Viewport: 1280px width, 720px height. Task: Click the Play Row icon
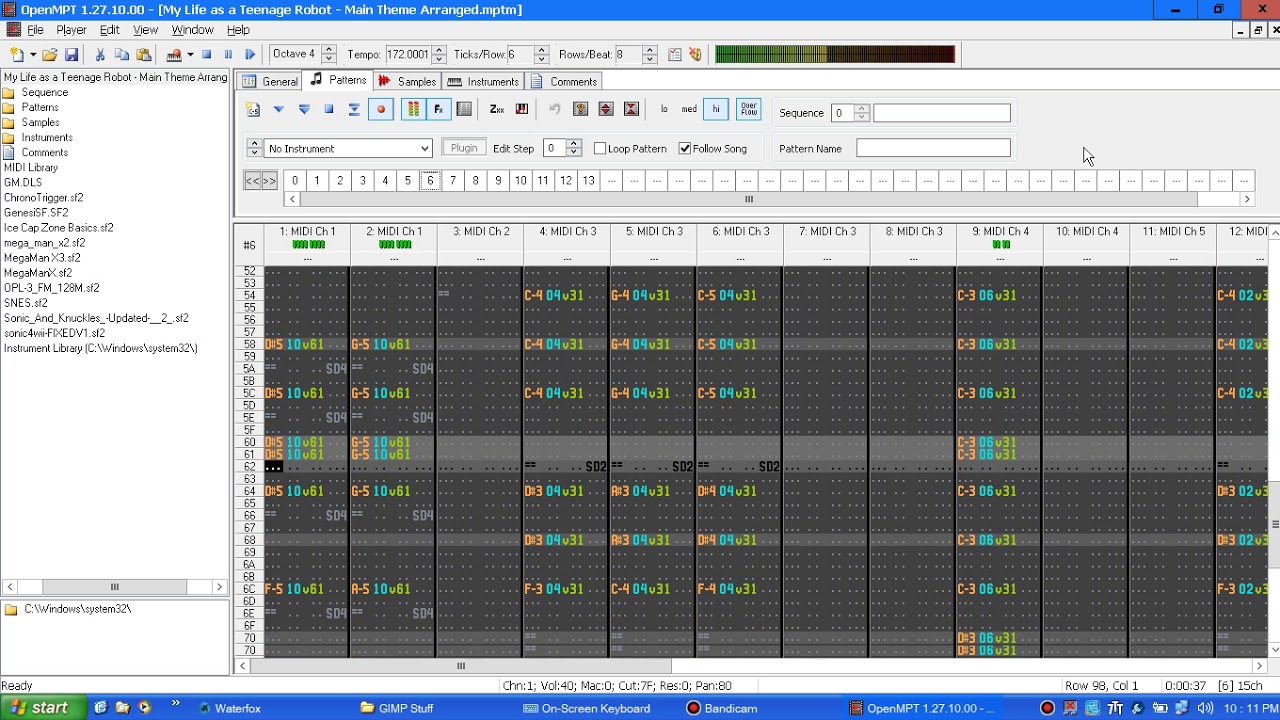coord(354,110)
